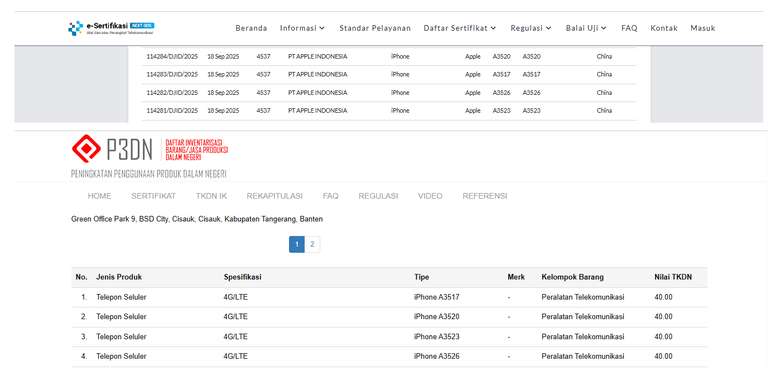The image size is (780, 390).
Task: Click the iPhone A3526 cell
Action: tap(437, 357)
